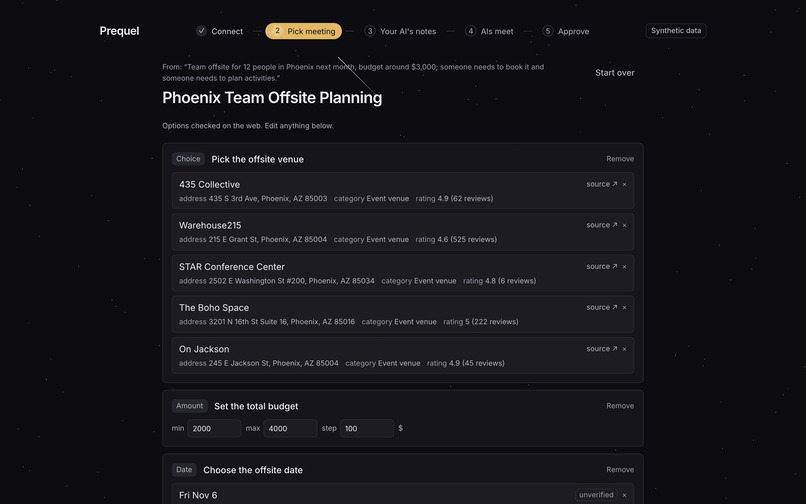806x504 pixels.
Task: Remove On Jackson option with x
Action: tap(625, 349)
